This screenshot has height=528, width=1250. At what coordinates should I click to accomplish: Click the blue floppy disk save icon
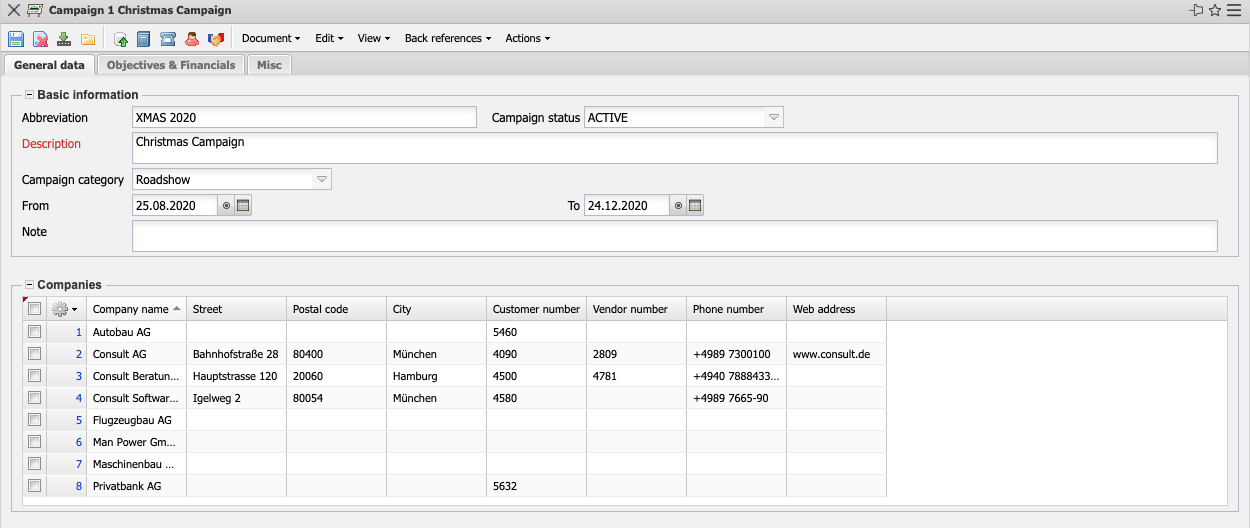[15, 39]
